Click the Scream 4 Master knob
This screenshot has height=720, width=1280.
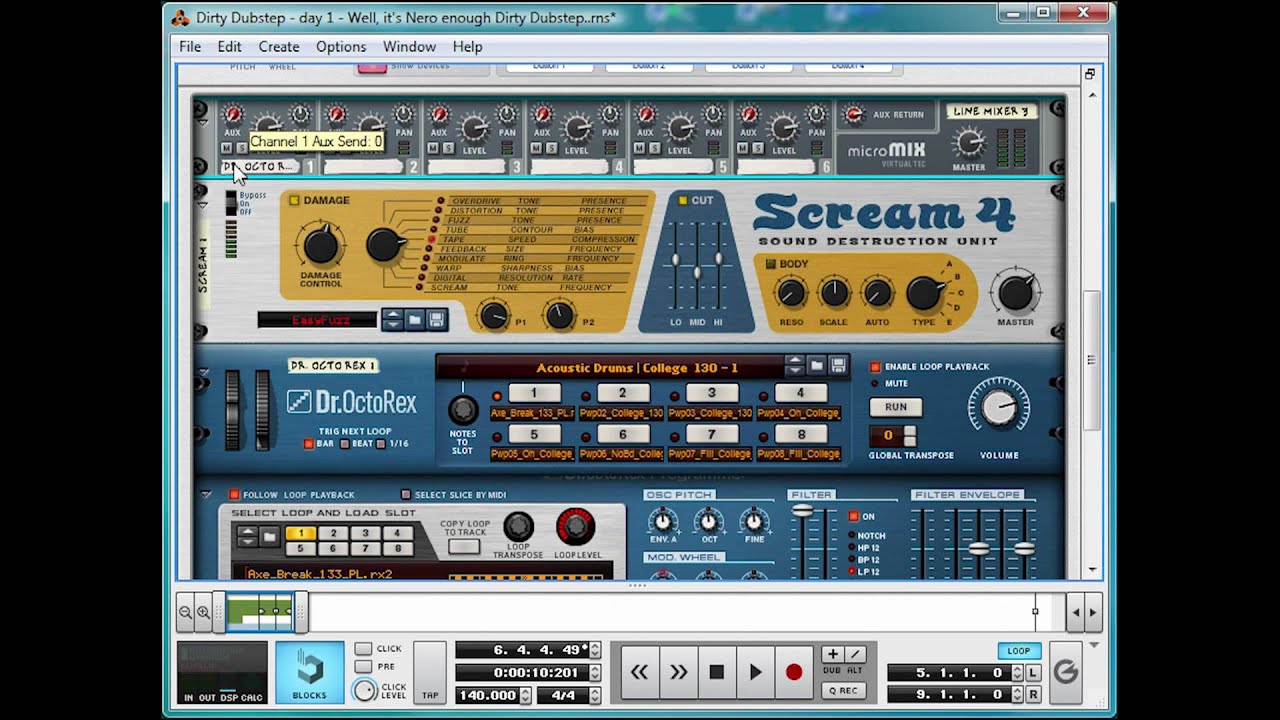(x=1015, y=294)
